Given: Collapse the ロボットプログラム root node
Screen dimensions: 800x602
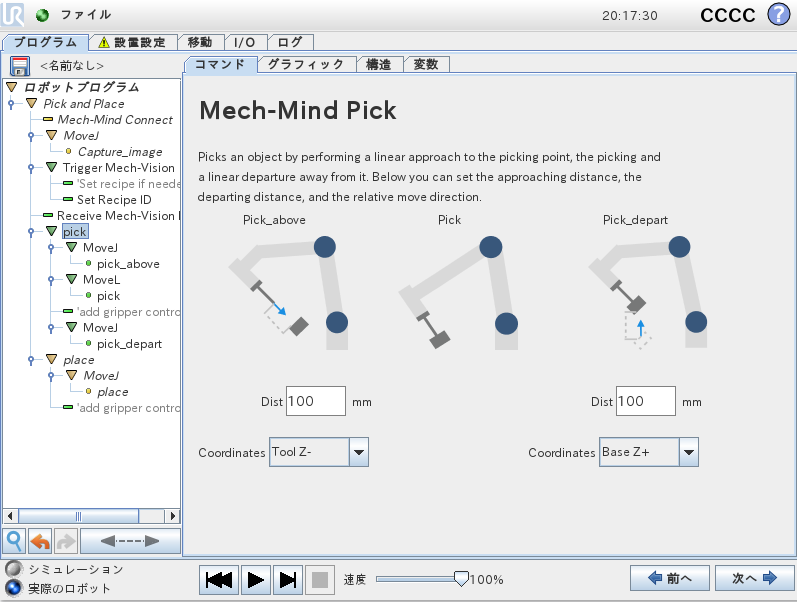Looking at the screenshot, I should (12, 87).
